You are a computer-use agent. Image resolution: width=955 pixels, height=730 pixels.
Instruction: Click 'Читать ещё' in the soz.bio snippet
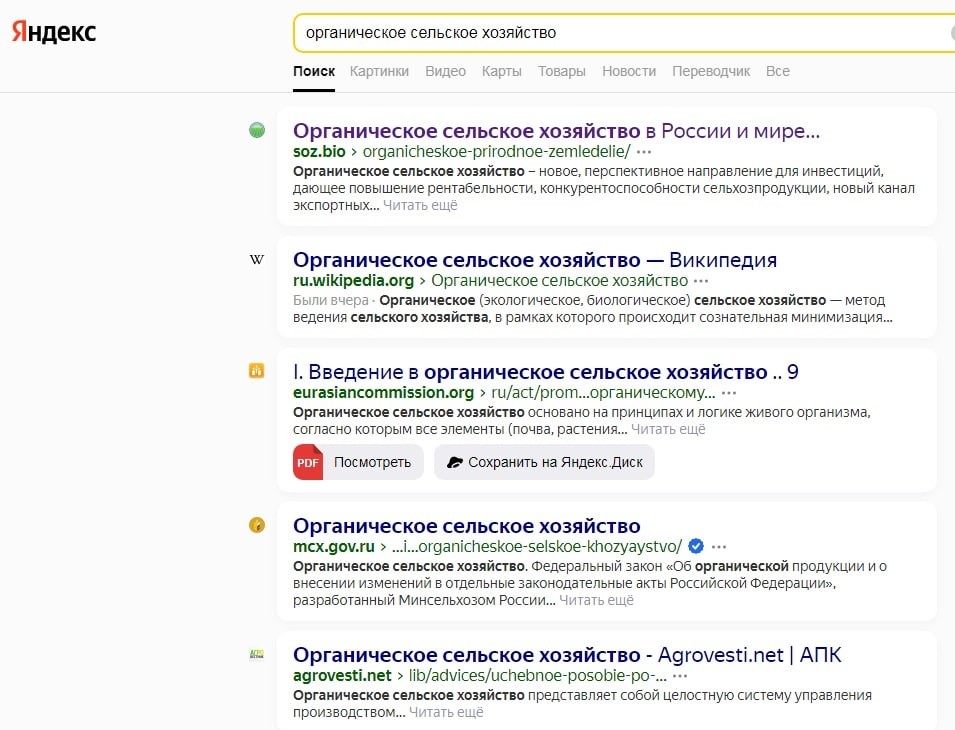pyautogui.click(x=420, y=206)
